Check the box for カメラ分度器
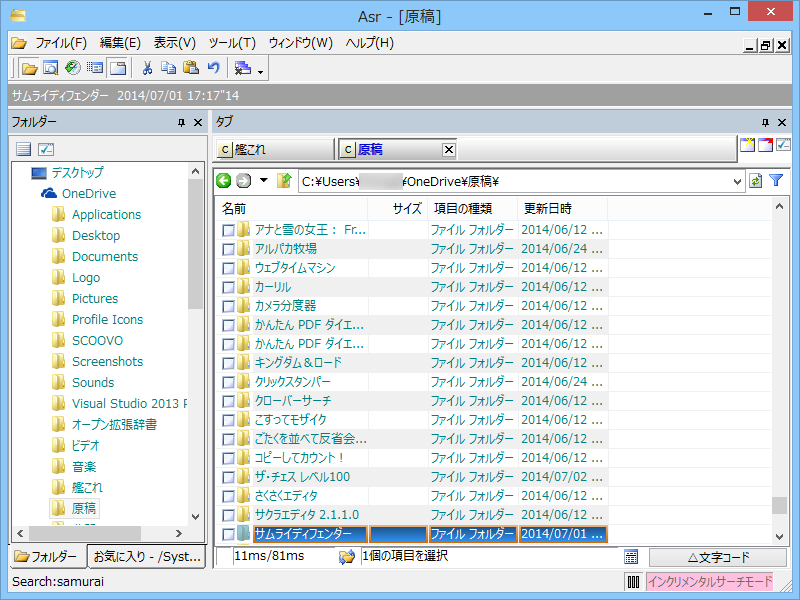The height and width of the screenshot is (600, 800). click(x=229, y=306)
